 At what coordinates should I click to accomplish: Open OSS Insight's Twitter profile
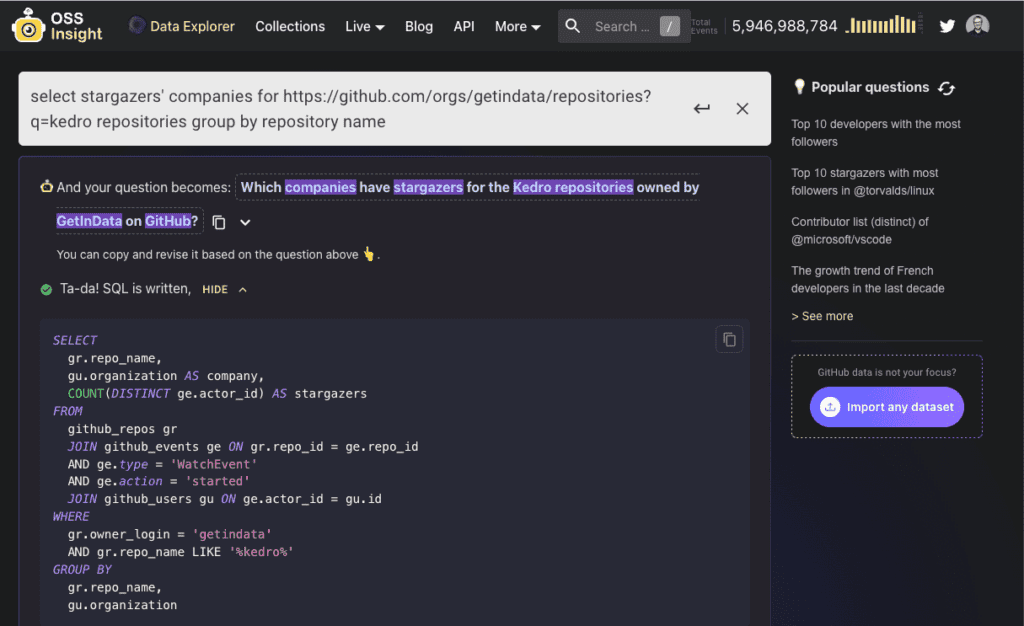946,25
